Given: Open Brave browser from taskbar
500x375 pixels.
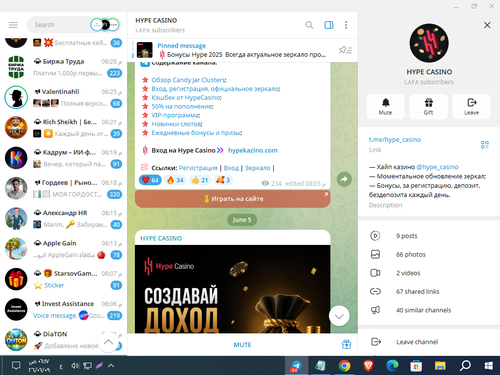Looking at the screenshot, I should (x=368, y=366).
